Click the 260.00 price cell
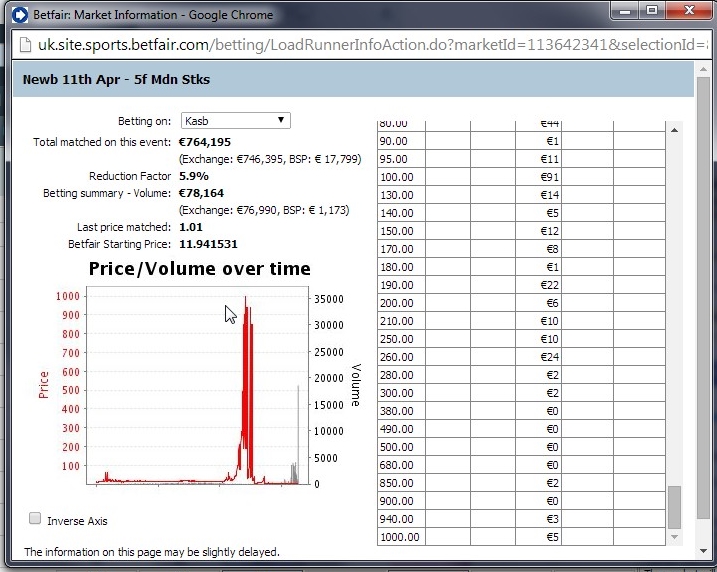The image size is (717, 572). tap(401, 357)
